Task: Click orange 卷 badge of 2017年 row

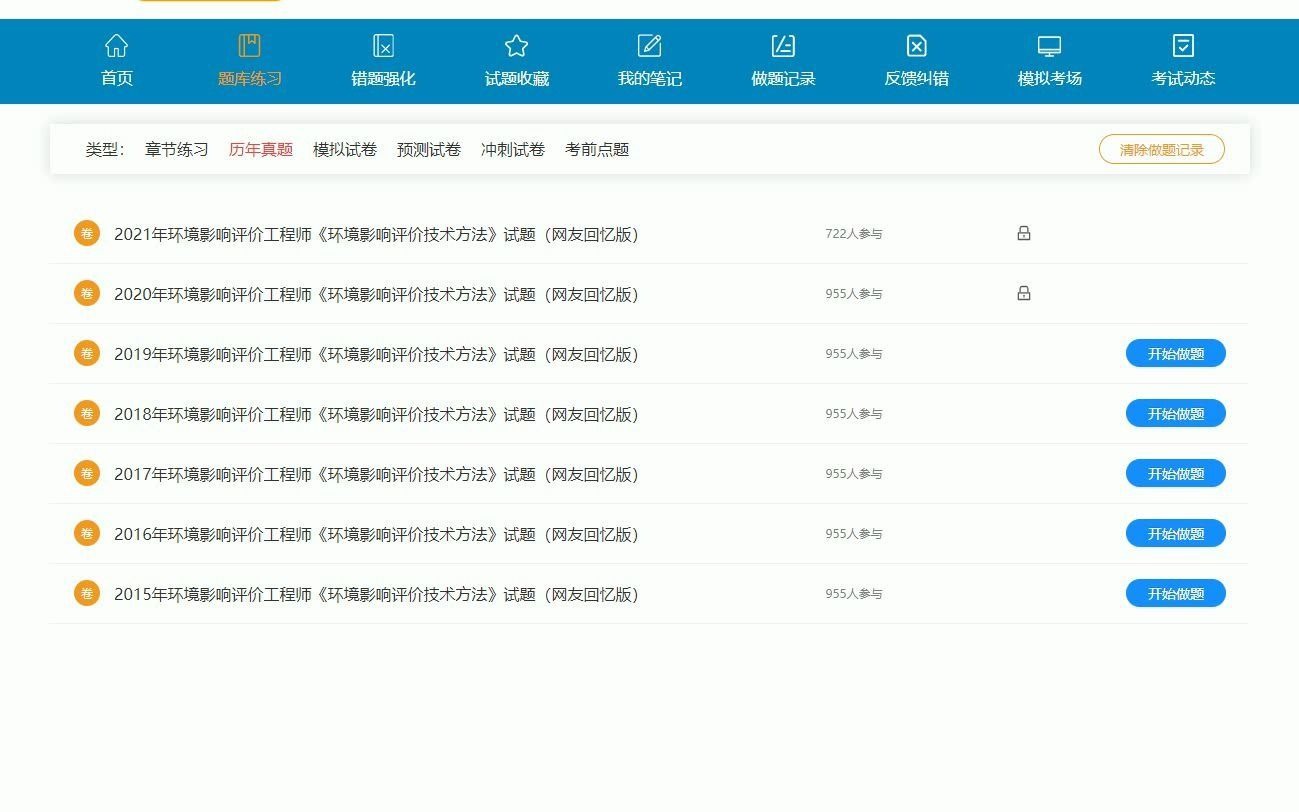Action: point(87,473)
